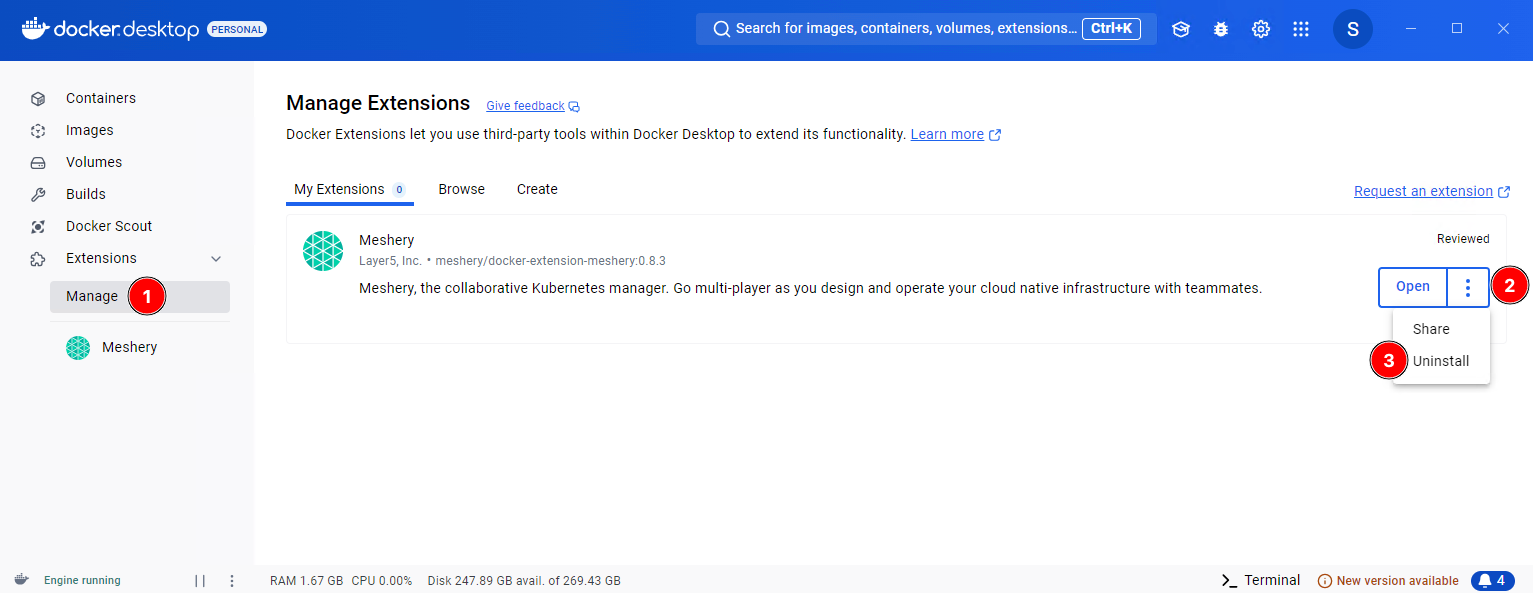Click the engine options three-dot menu
The height and width of the screenshot is (593, 1533).
coord(231,580)
